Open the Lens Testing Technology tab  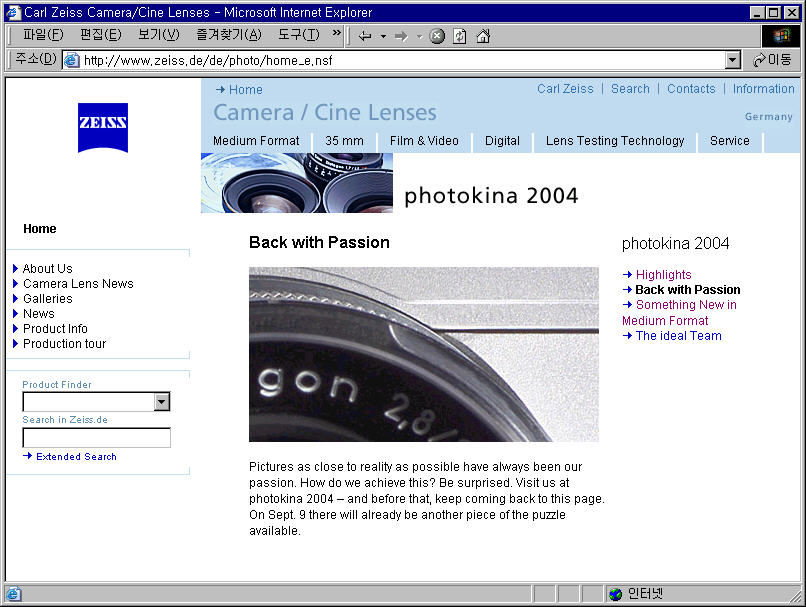(x=615, y=141)
